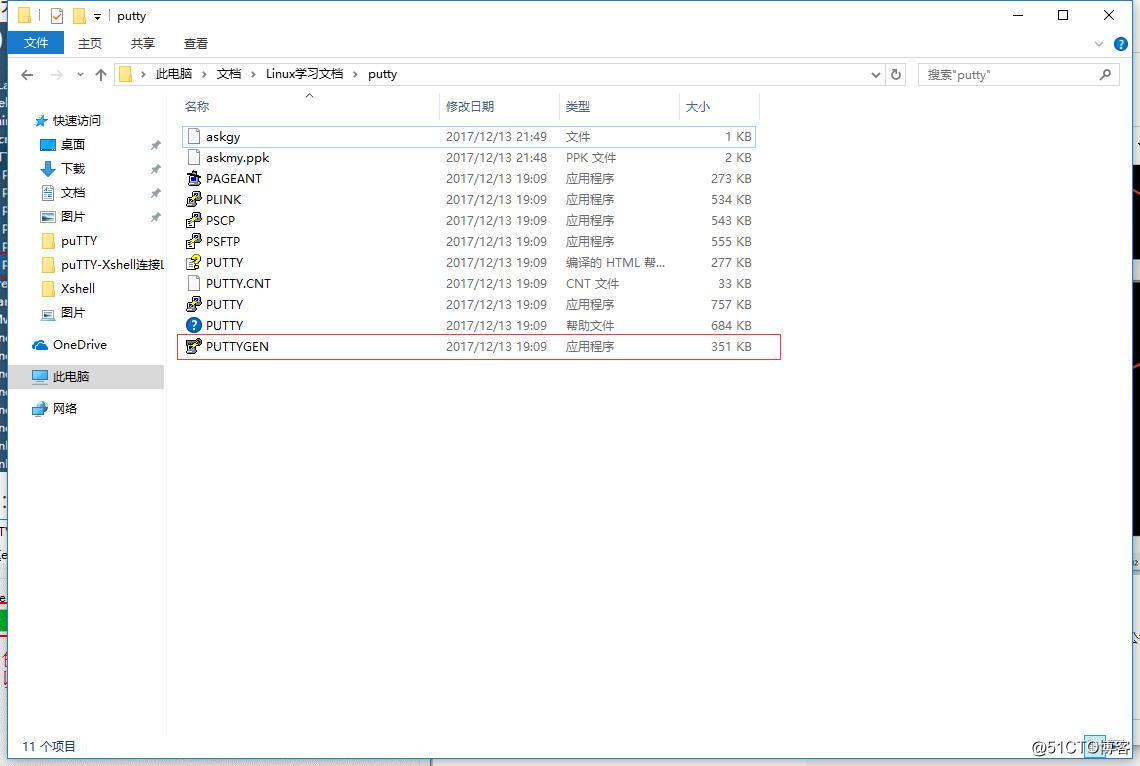The width and height of the screenshot is (1140, 766).
Task: Open the chevron after 此电脑 in breadcrumb
Action: click(x=204, y=74)
